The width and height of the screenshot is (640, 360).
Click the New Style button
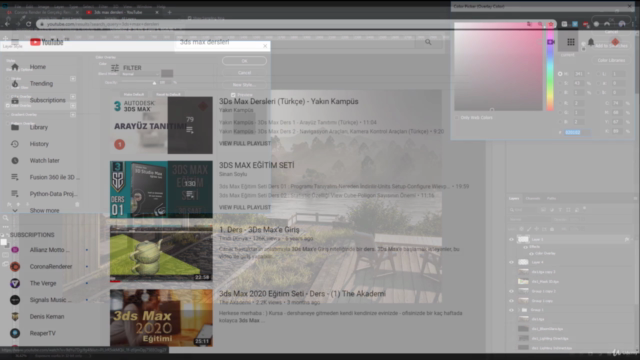pos(244,85)
